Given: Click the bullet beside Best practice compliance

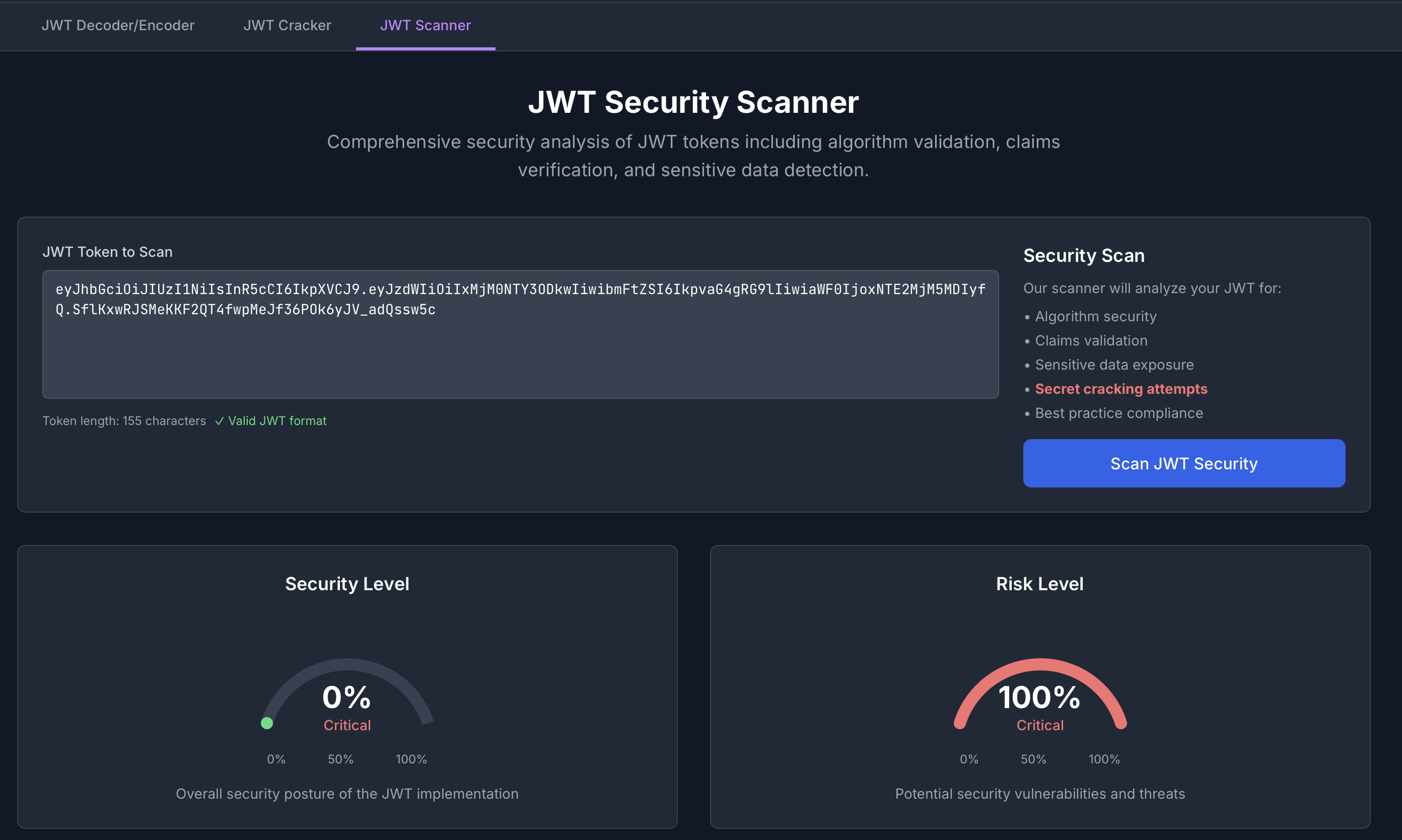Looking at the screenshot, I should 1027,413.
